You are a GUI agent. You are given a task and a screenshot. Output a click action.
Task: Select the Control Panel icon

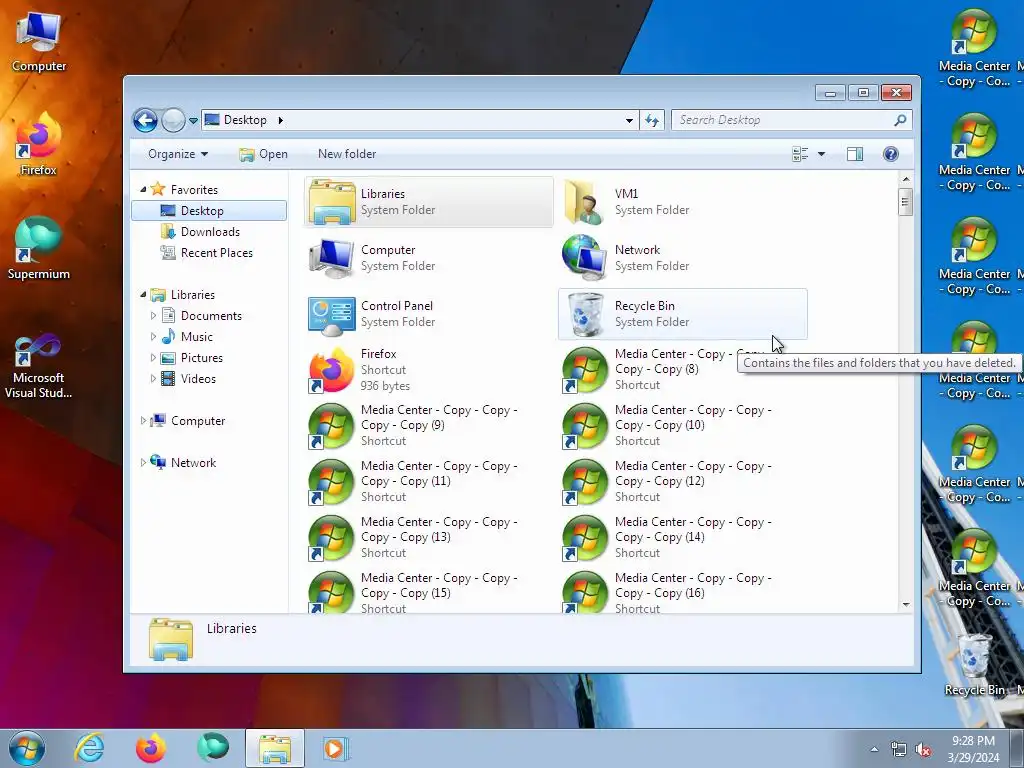(332, 314)
